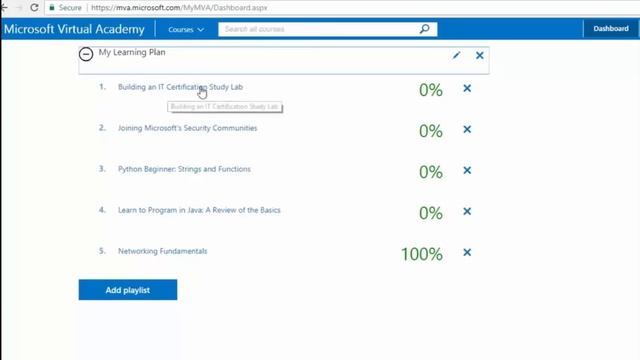Delete My Learning Plan with the X icon
Screen dimensions: 640x360
tap(480, 55)
